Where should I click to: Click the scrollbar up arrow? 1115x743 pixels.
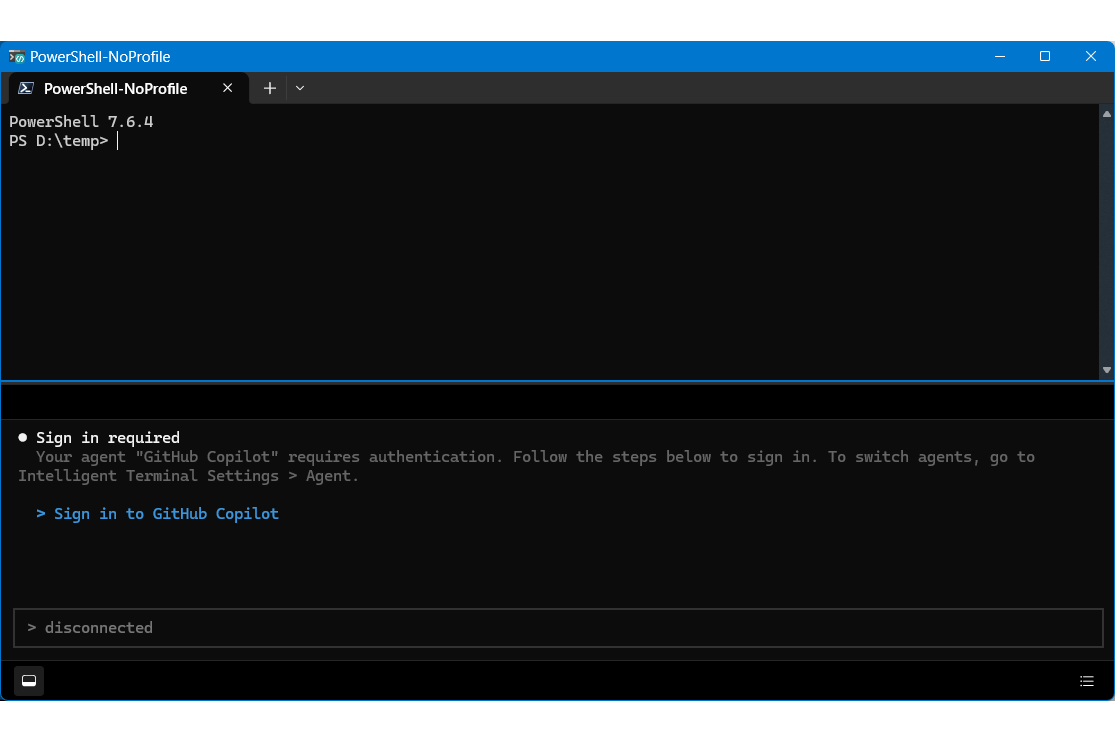1106,114
